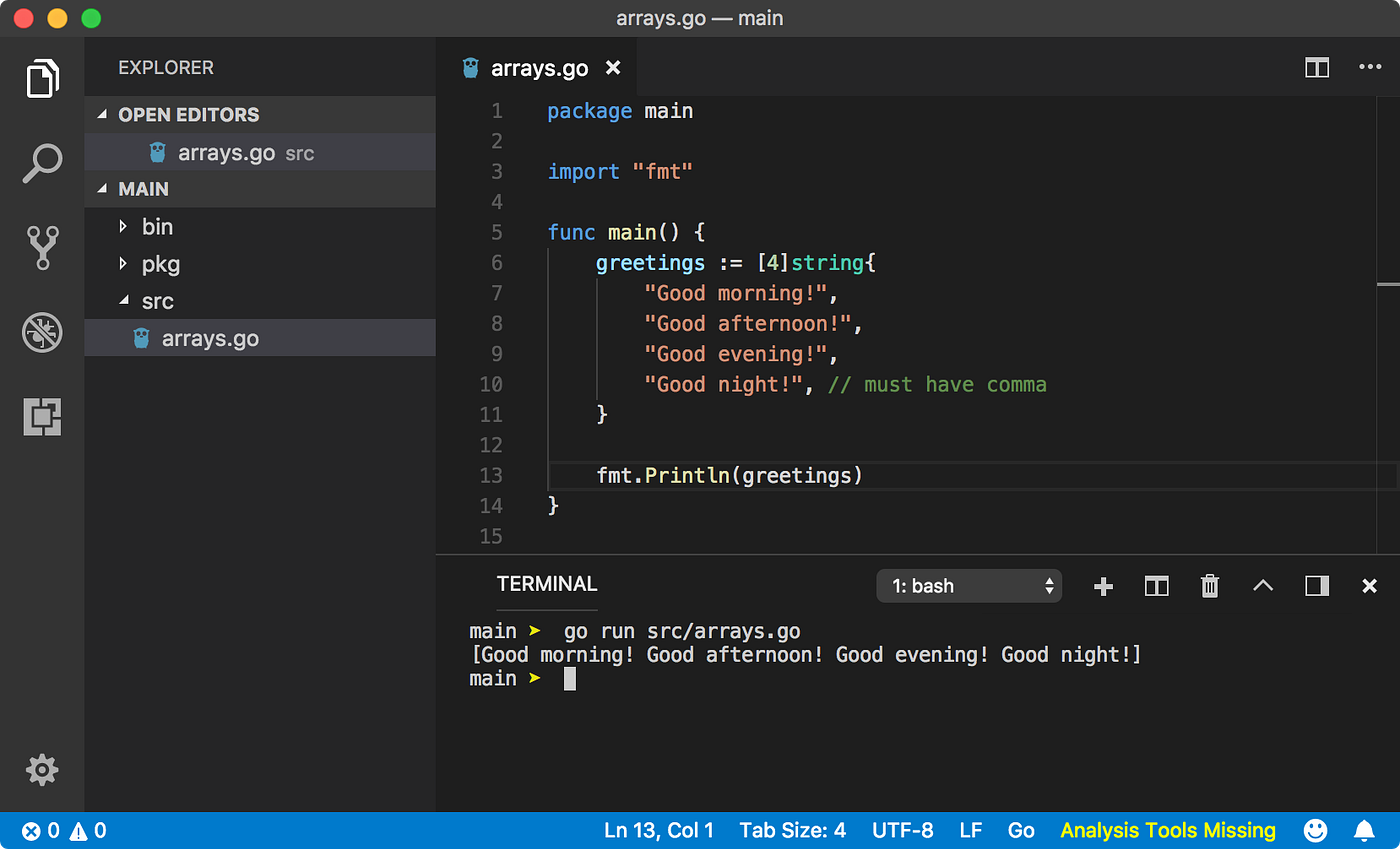Open the editor more actions menu
The height and width of the screenshot is (849, 1400).
coord(1369,68)
